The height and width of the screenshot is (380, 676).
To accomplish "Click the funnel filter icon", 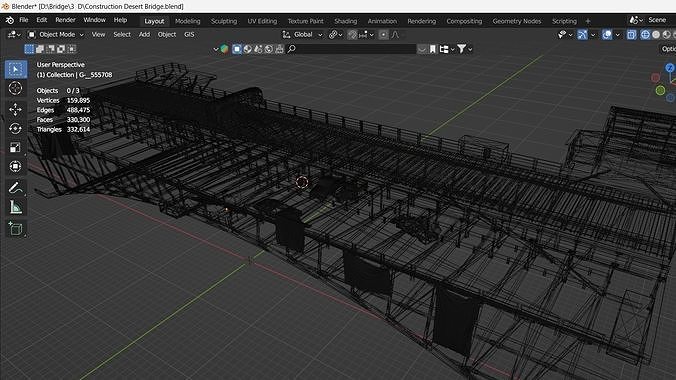I will [x=462, y=49].
